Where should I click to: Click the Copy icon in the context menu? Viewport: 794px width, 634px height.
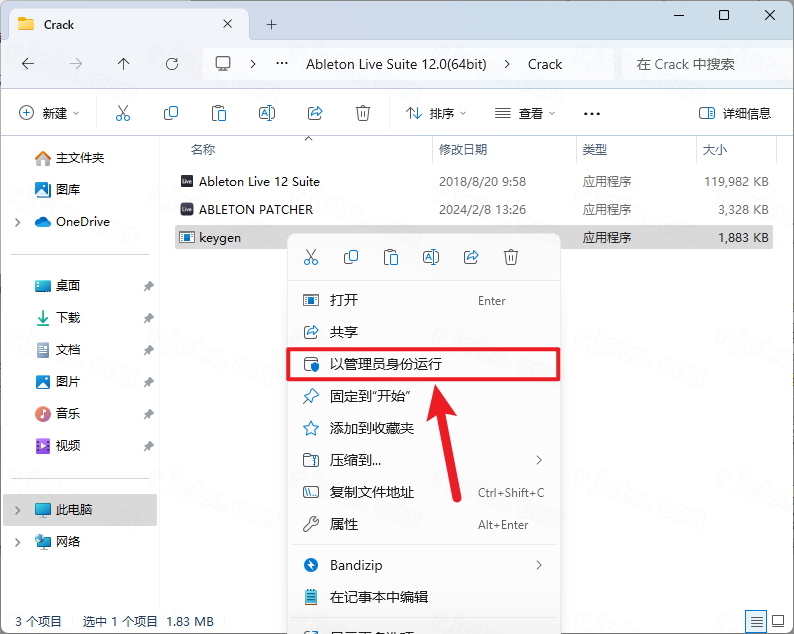pyautogui.click(x=351, y=257)
